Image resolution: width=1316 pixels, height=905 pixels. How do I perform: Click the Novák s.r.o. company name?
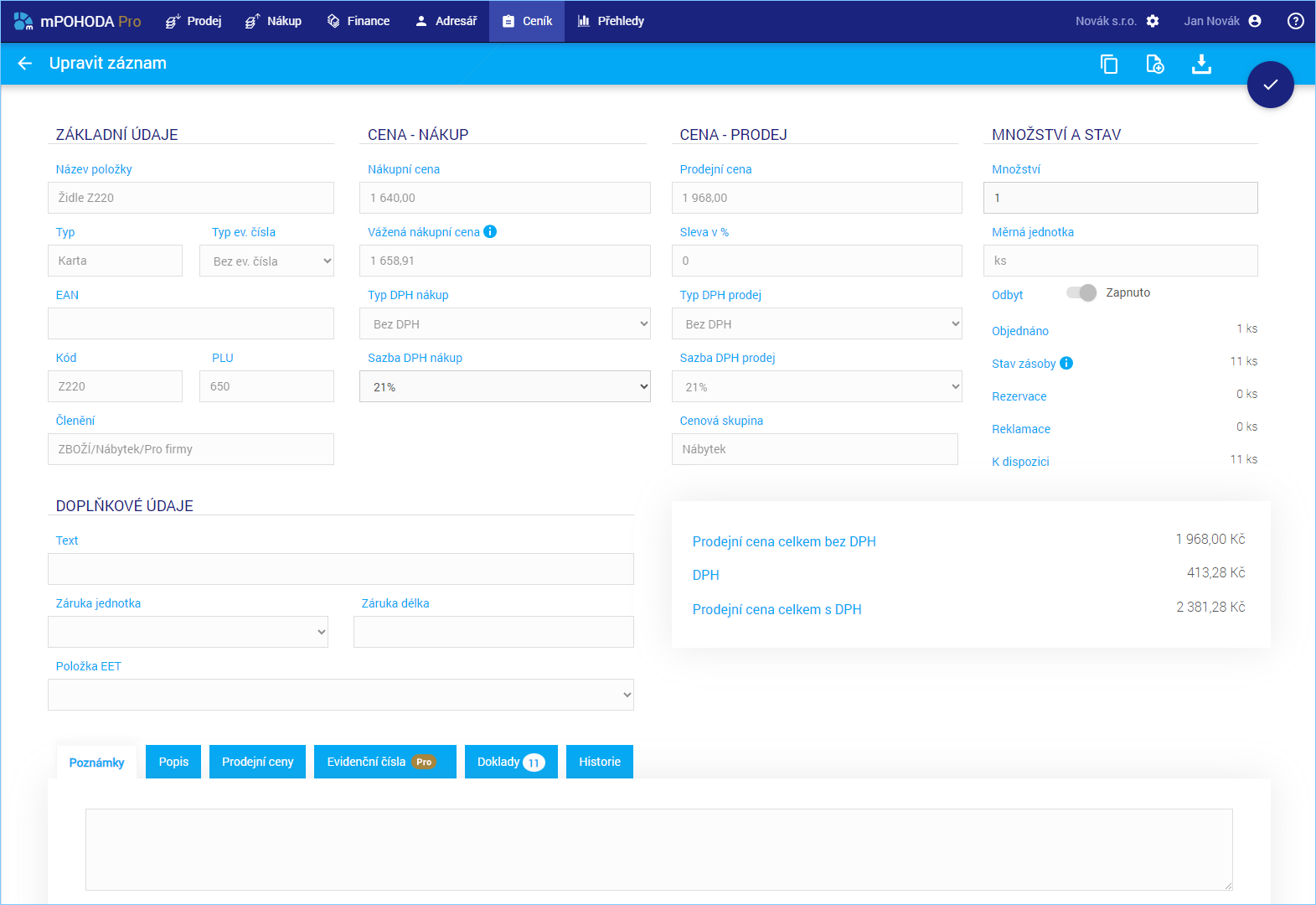[1106, 21]
